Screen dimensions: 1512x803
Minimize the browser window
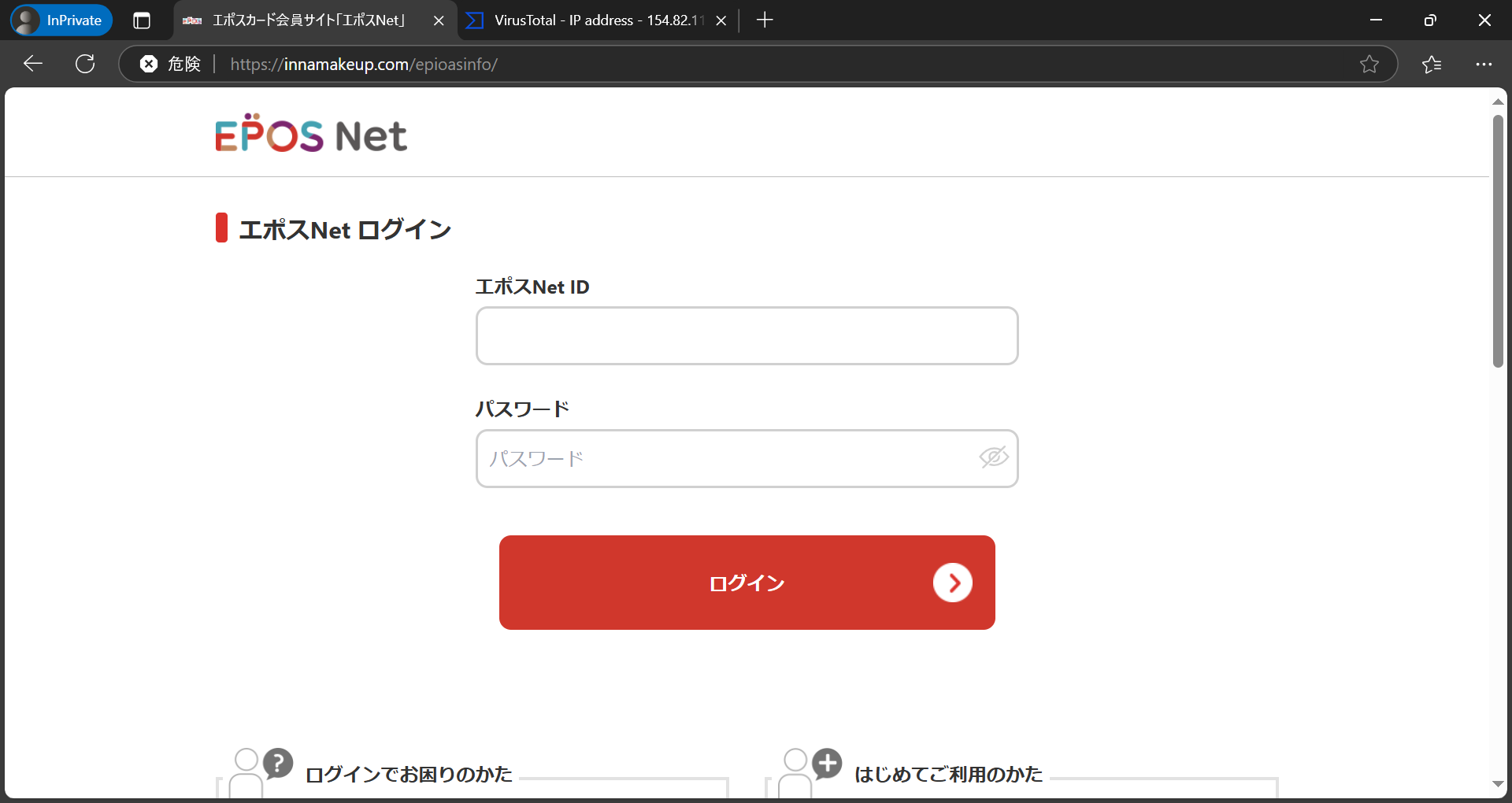pos(1376,20)
